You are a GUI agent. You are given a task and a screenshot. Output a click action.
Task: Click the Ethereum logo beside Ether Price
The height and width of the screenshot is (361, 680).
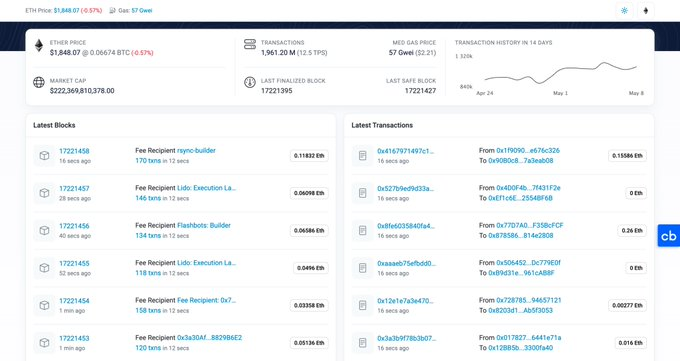[x=39, y=46]
